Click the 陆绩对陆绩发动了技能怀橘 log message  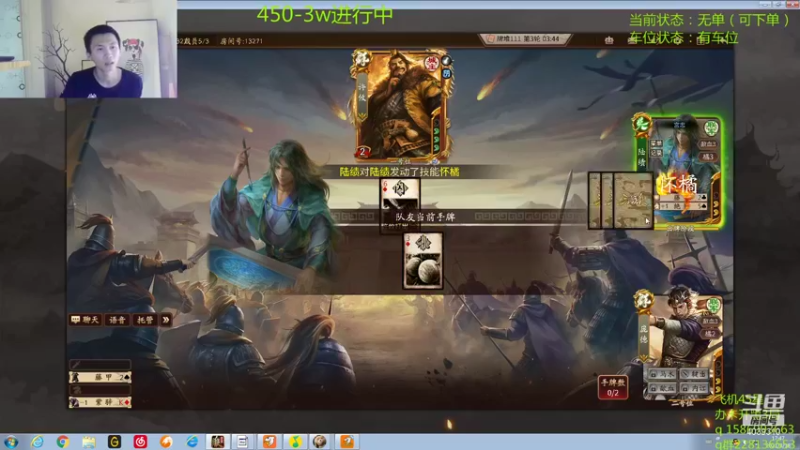click(399, 172)
